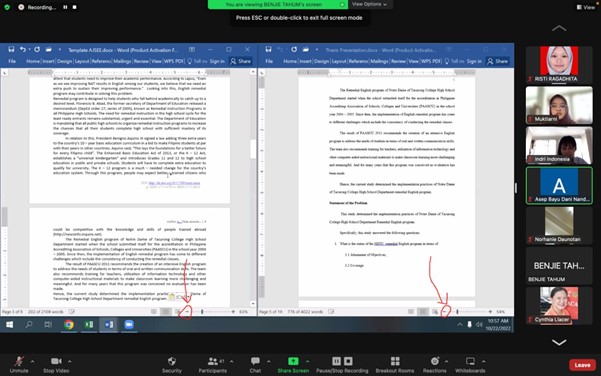Zoom in in the Thesis Presentation status bar
Viewport: 601px width, 376px height.
[490, 312]
